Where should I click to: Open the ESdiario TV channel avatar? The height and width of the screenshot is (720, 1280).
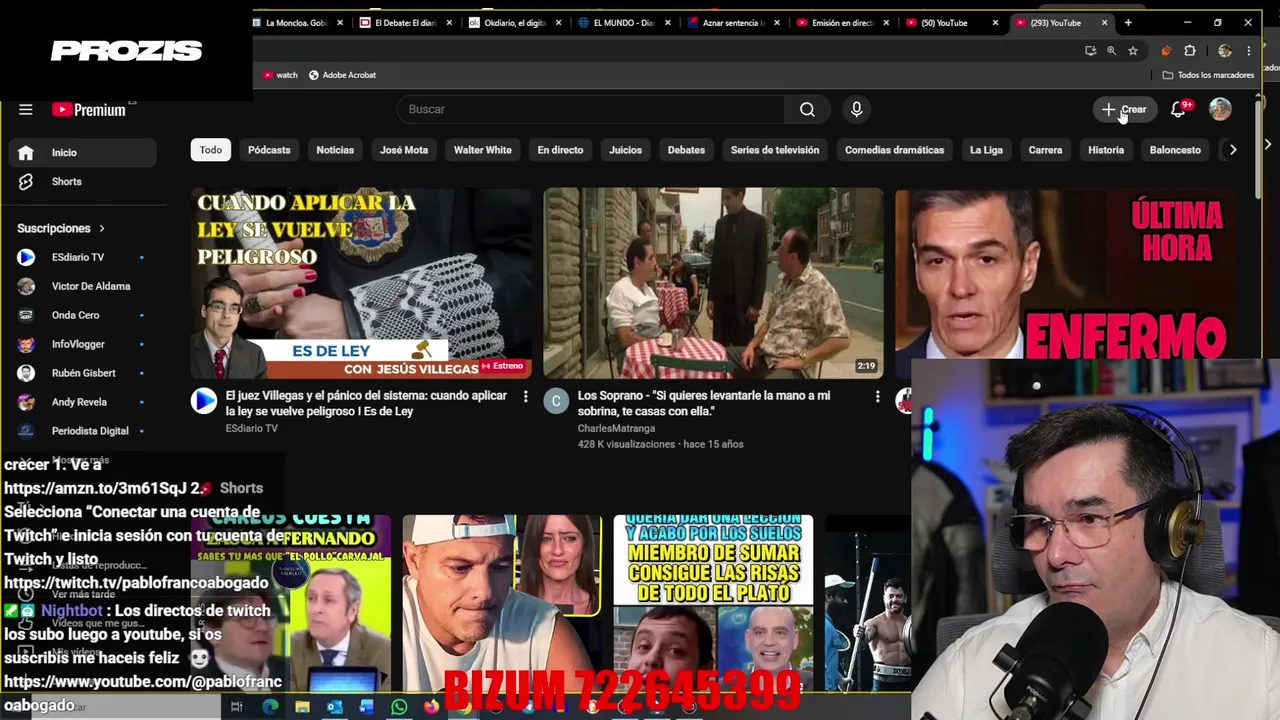204,401
